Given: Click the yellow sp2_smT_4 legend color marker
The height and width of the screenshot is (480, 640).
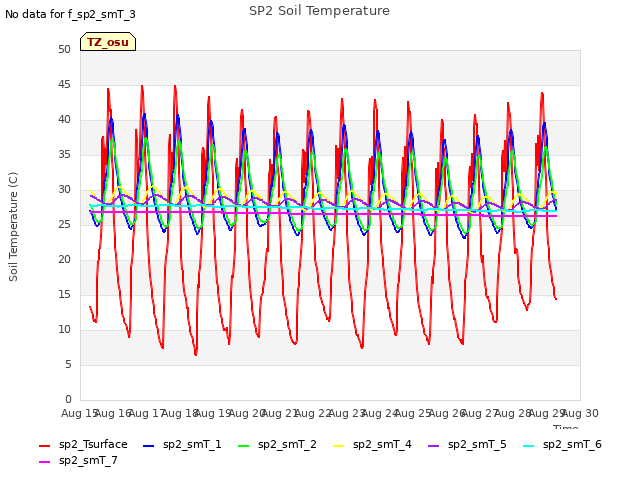Looking at the screenshot, I should (338, 446).
